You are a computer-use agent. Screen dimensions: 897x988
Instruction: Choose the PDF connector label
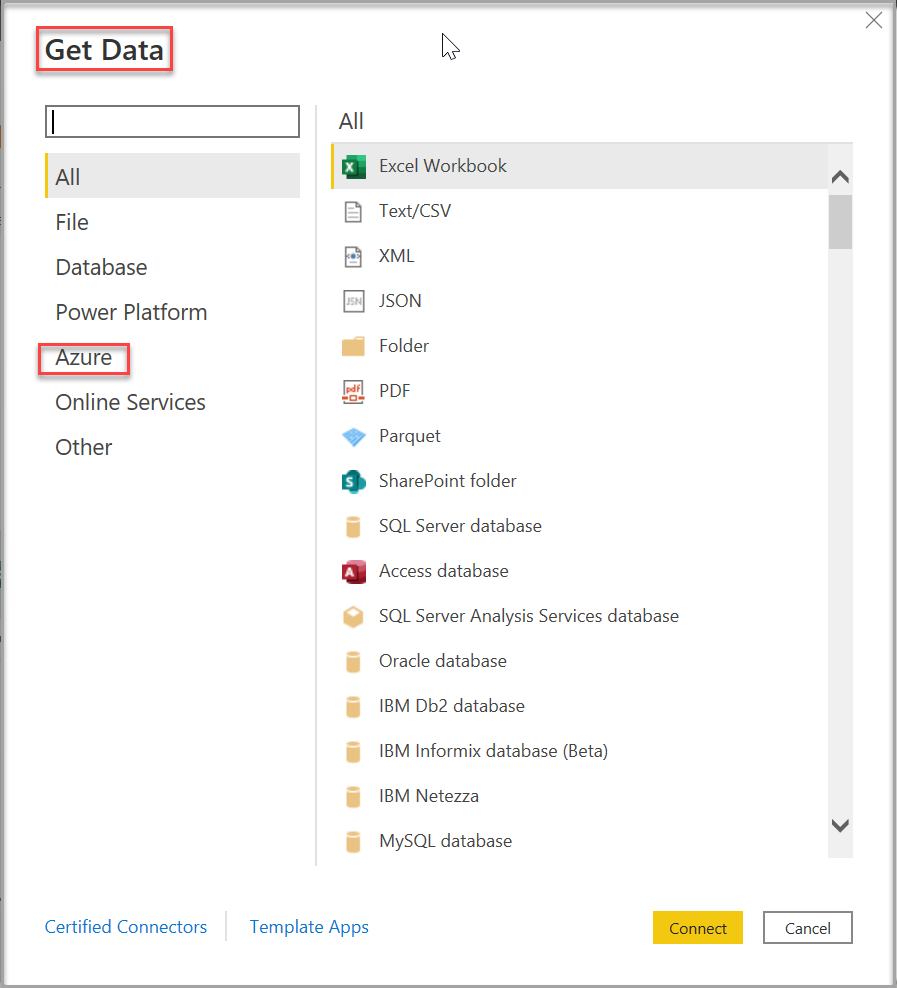(394, 391)
